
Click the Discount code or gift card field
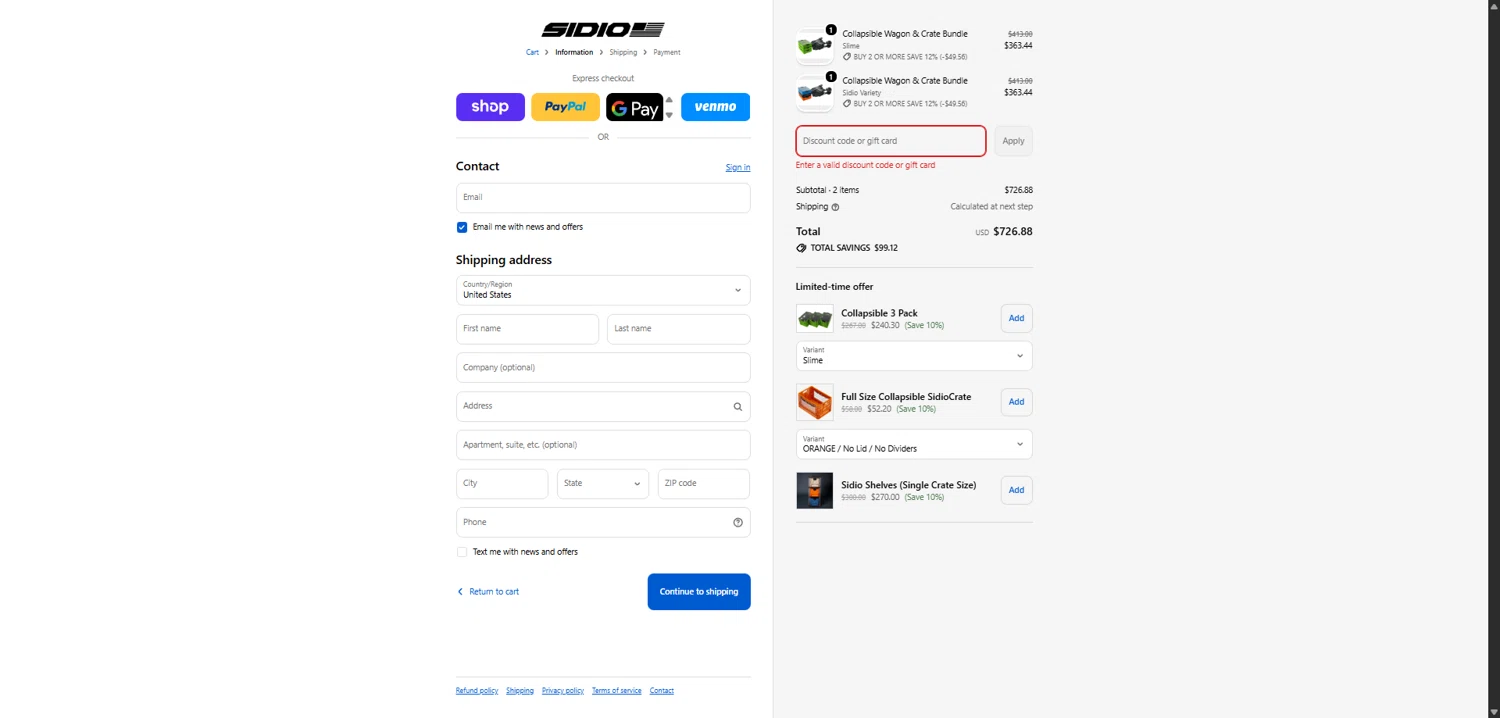click(x=891, y=141)
